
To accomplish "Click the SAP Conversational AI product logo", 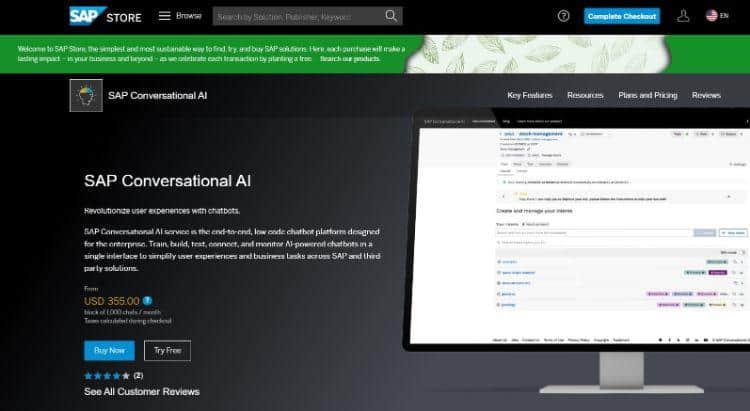I will (x=86, y=95).
